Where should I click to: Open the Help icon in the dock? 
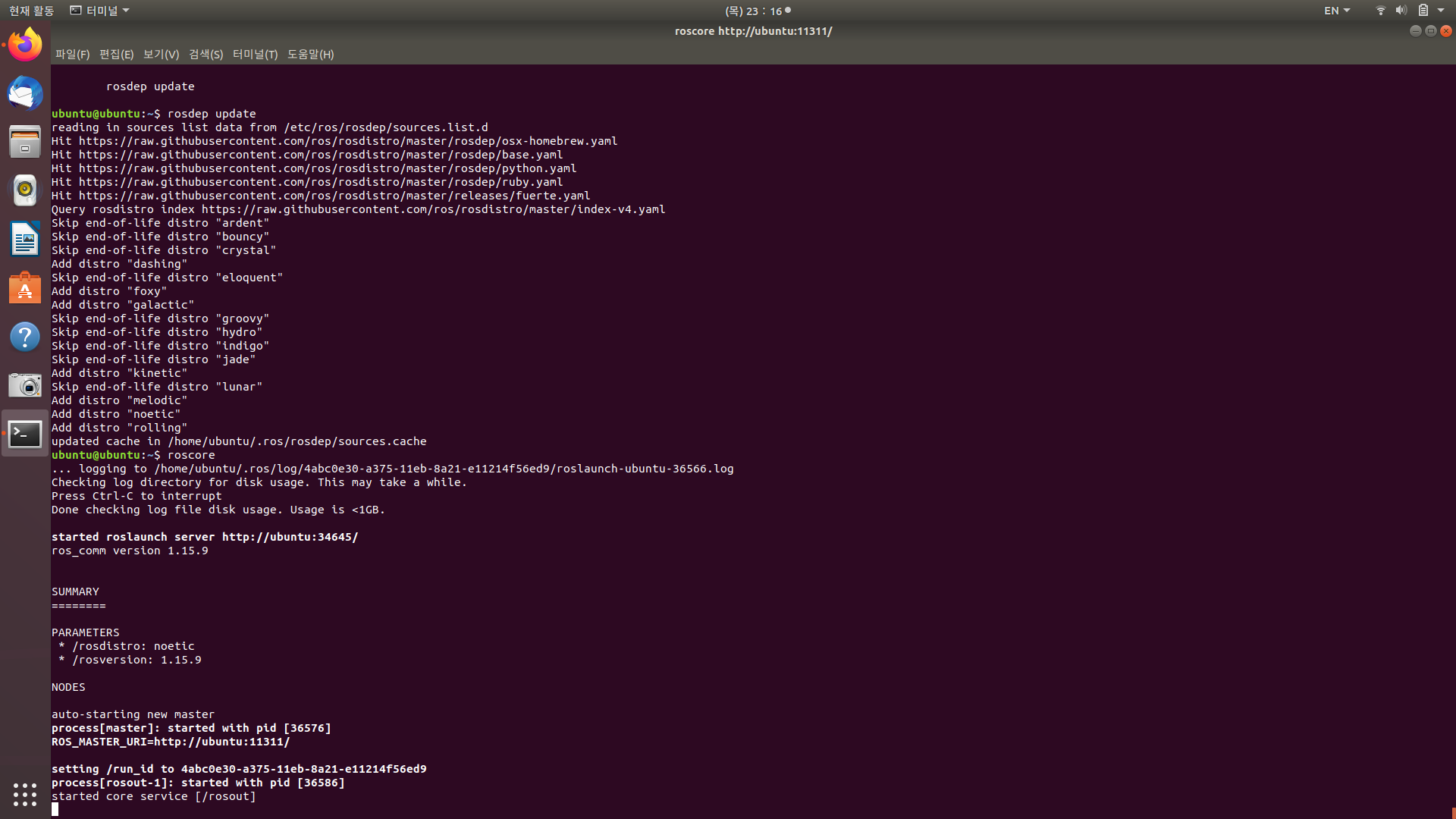(x=25, y=337)
